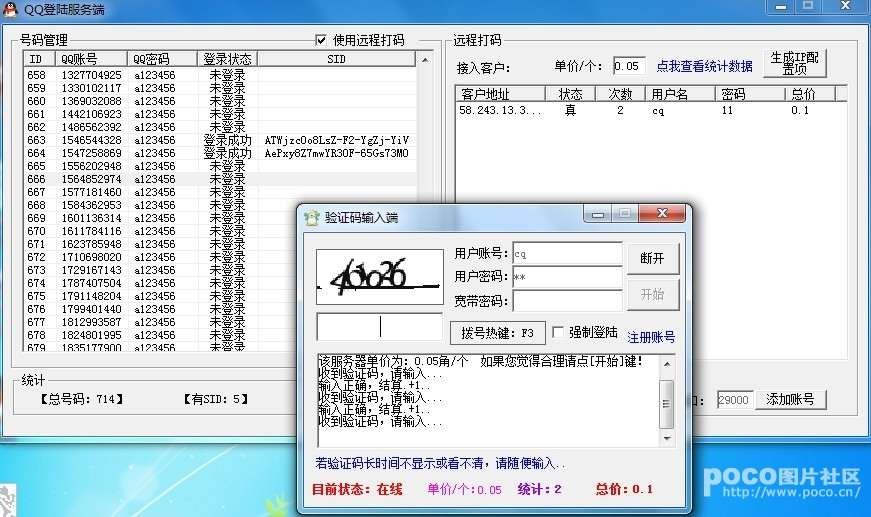Open the 注册账号 link

651,337
